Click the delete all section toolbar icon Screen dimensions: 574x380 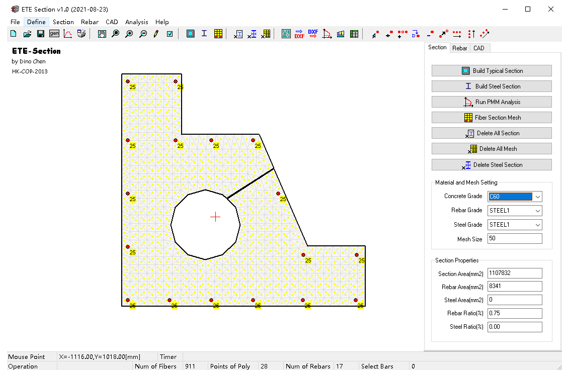pos(238,34)
